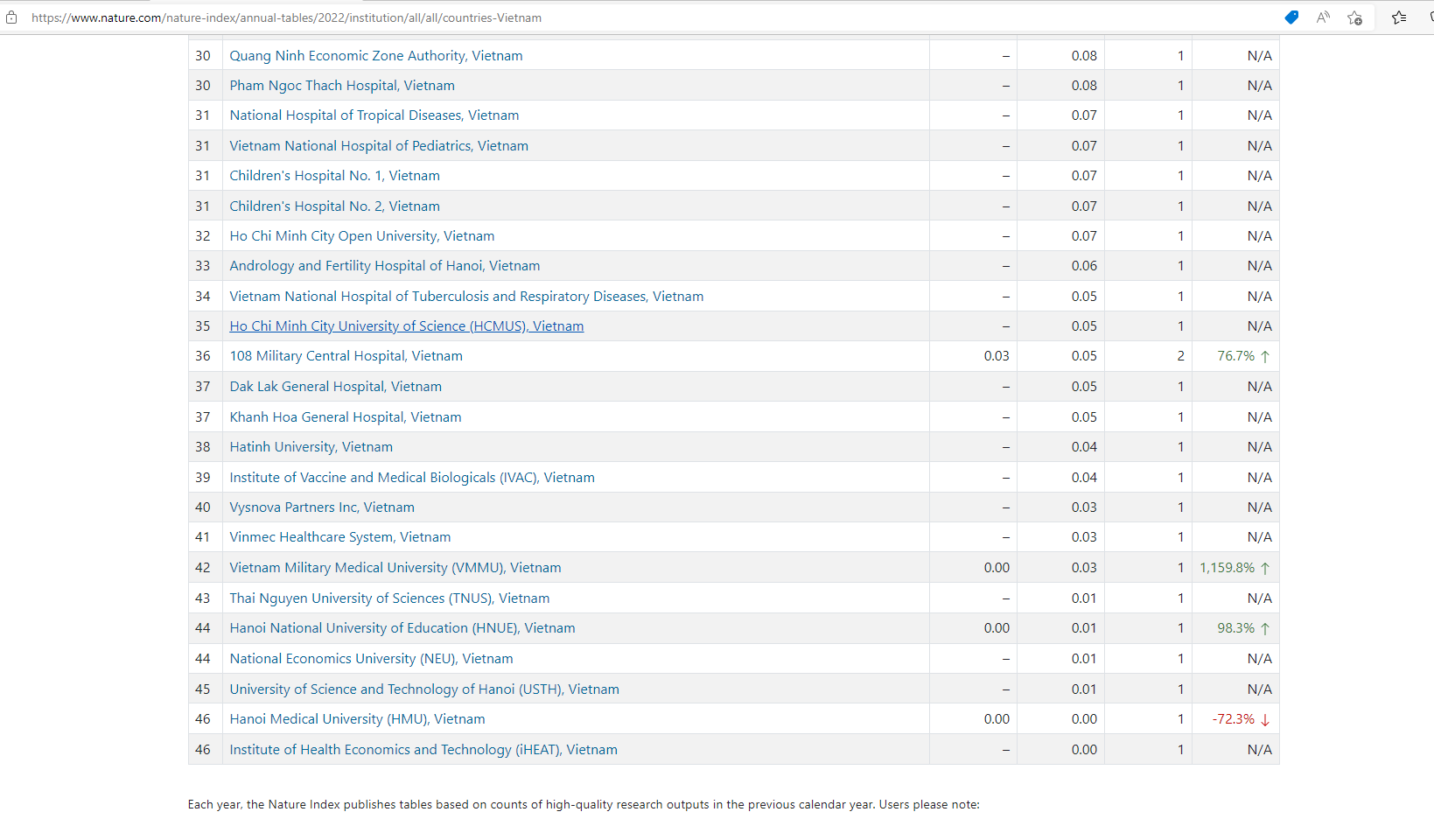This screenshot has width=1434, height=840.
Task: Open Children's Hospital No. 1 link
Action: 334,176
